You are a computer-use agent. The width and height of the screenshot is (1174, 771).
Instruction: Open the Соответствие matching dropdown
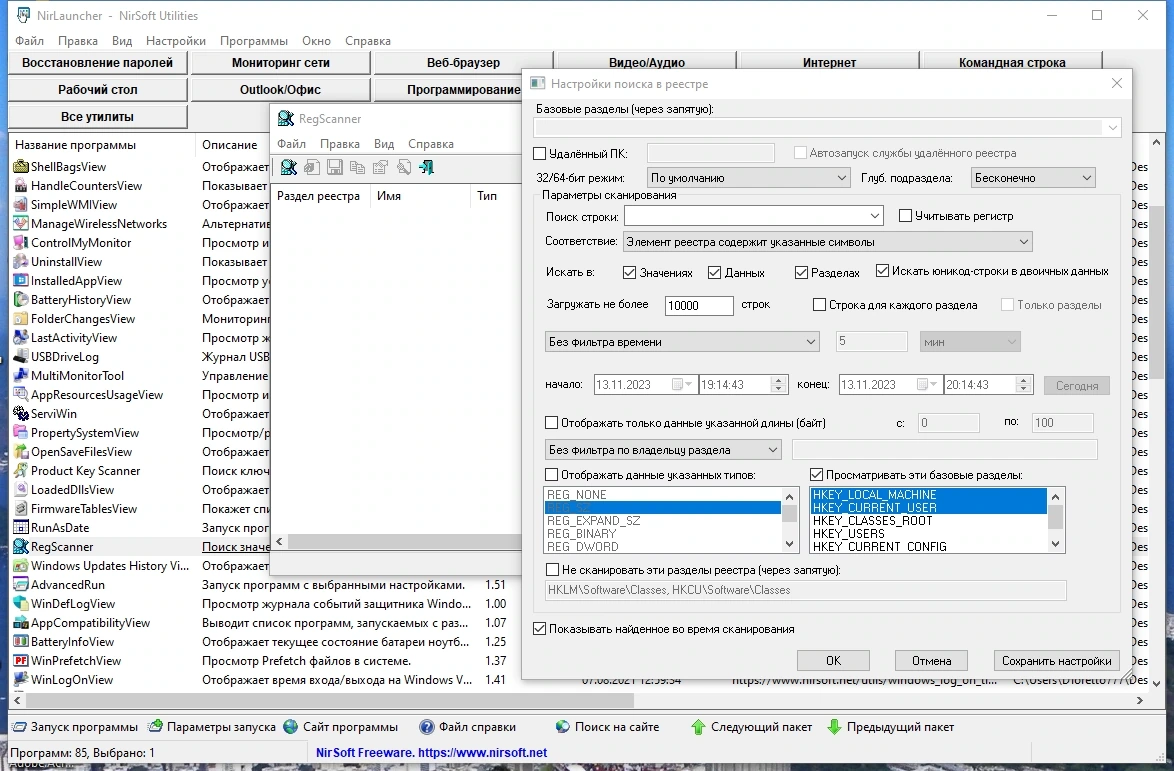827,242
